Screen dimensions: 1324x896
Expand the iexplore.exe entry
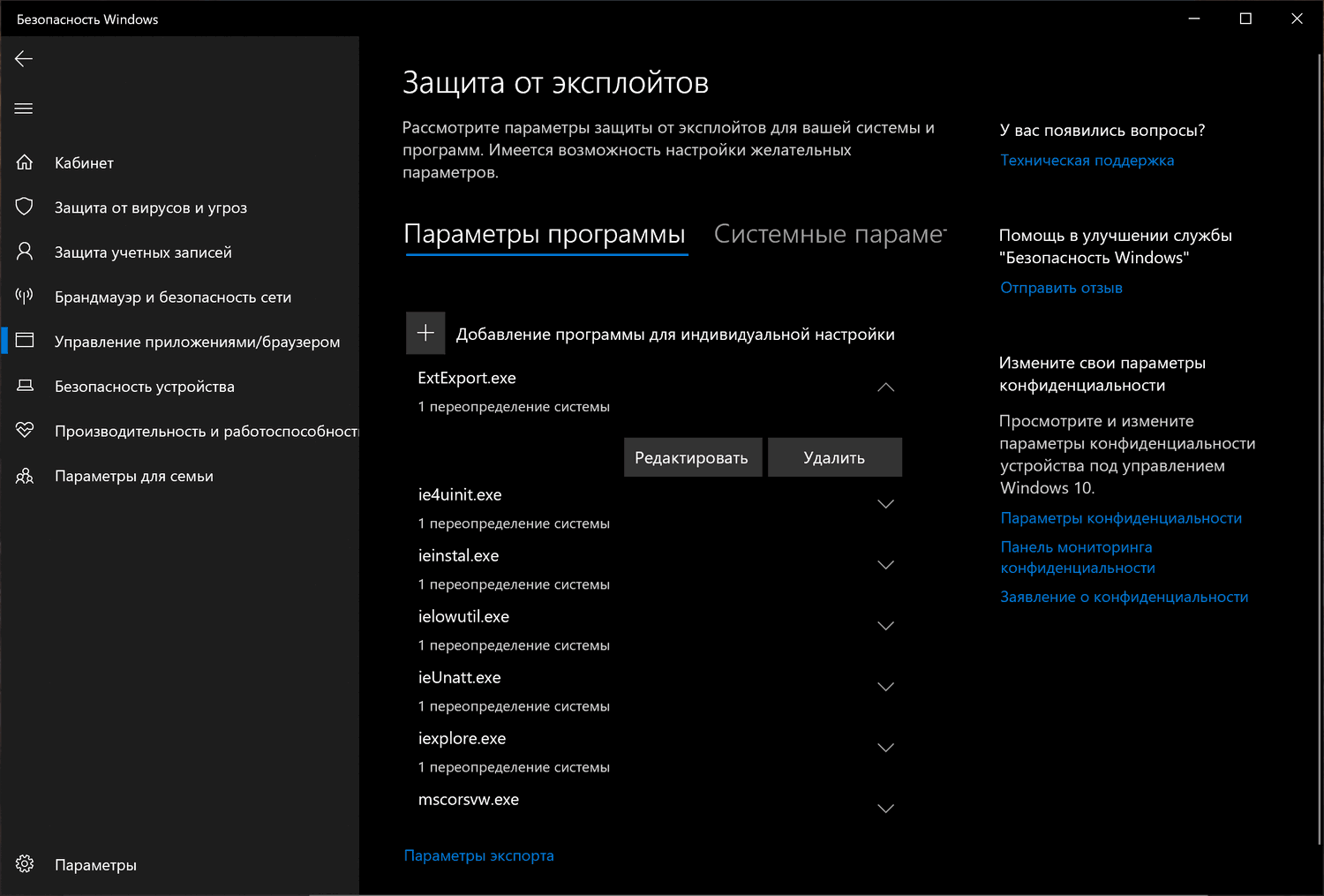tap(885, 748)
